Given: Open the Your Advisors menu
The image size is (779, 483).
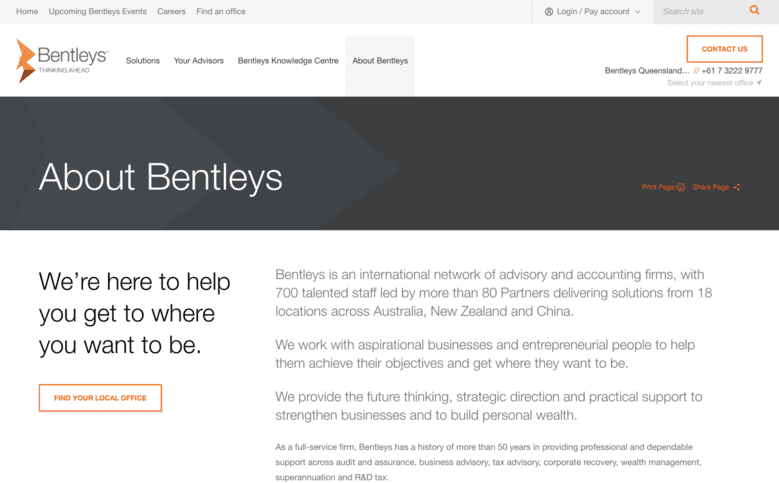Looking at the screenshot, I should pyautogui.click(x=199, y=61).
